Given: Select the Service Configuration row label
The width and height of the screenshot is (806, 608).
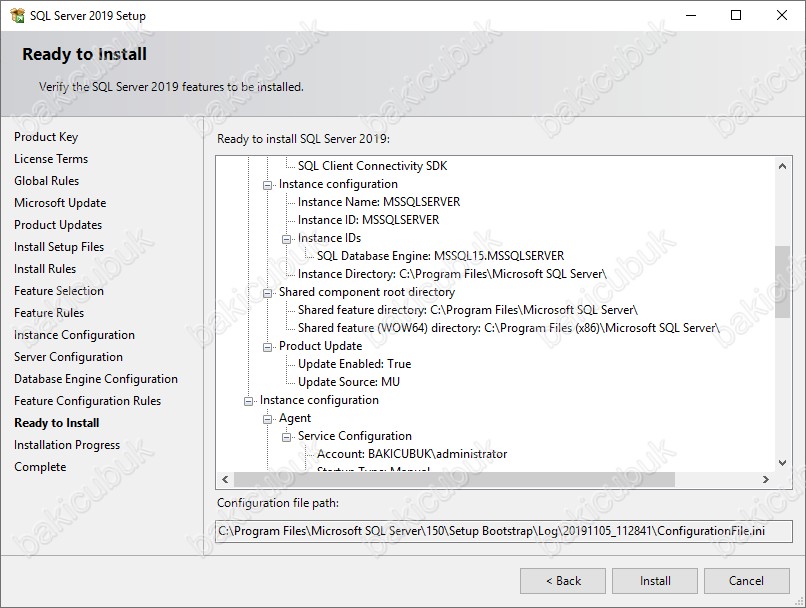Looking at the screenshot, I should (x=355, y=436).
